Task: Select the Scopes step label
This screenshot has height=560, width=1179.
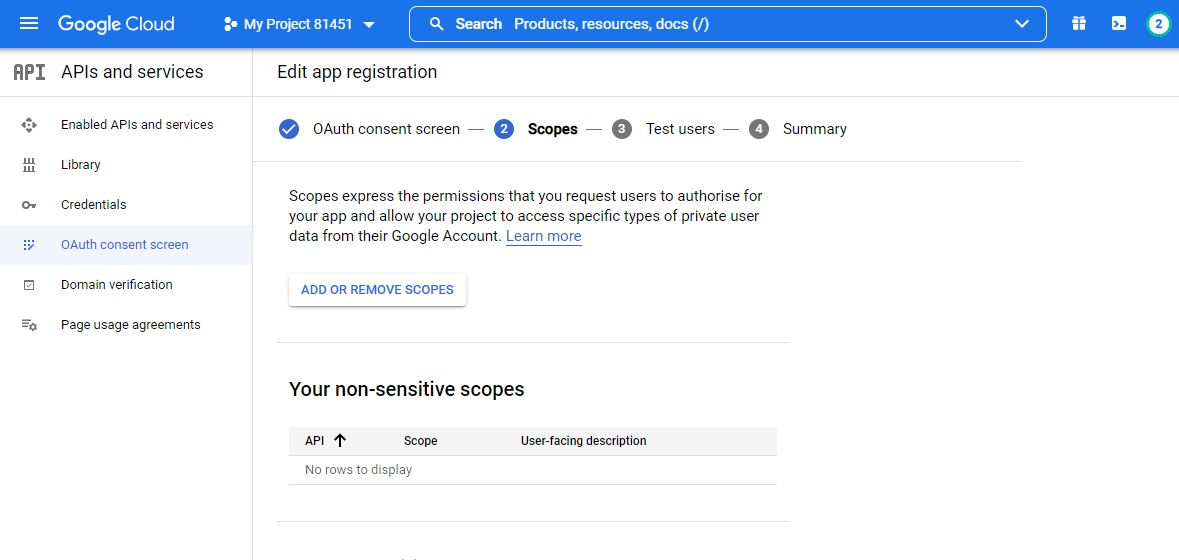Action: click(x=553, y=129)
